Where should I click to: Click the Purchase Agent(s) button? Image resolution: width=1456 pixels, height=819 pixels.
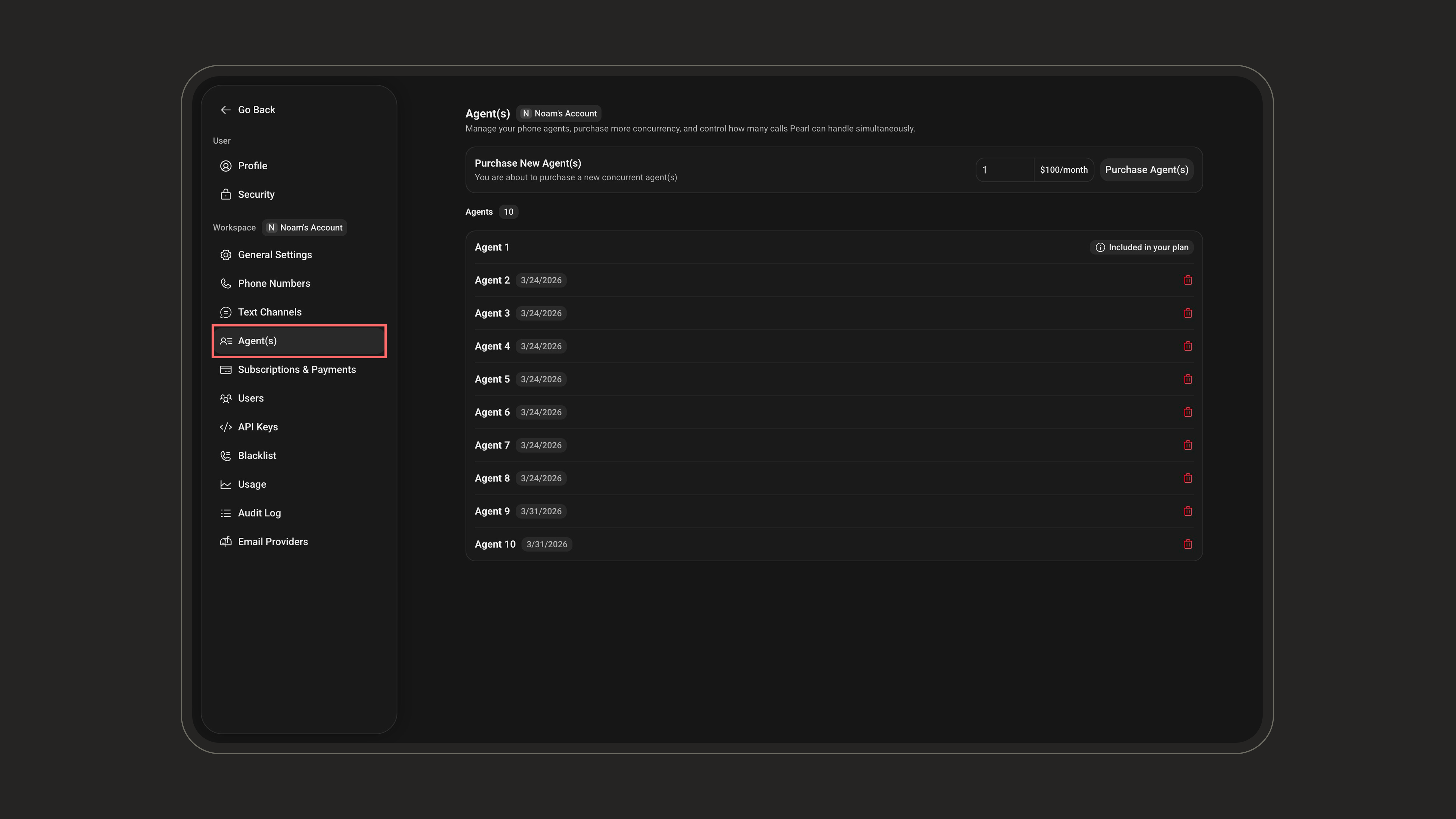[1146, 169]
